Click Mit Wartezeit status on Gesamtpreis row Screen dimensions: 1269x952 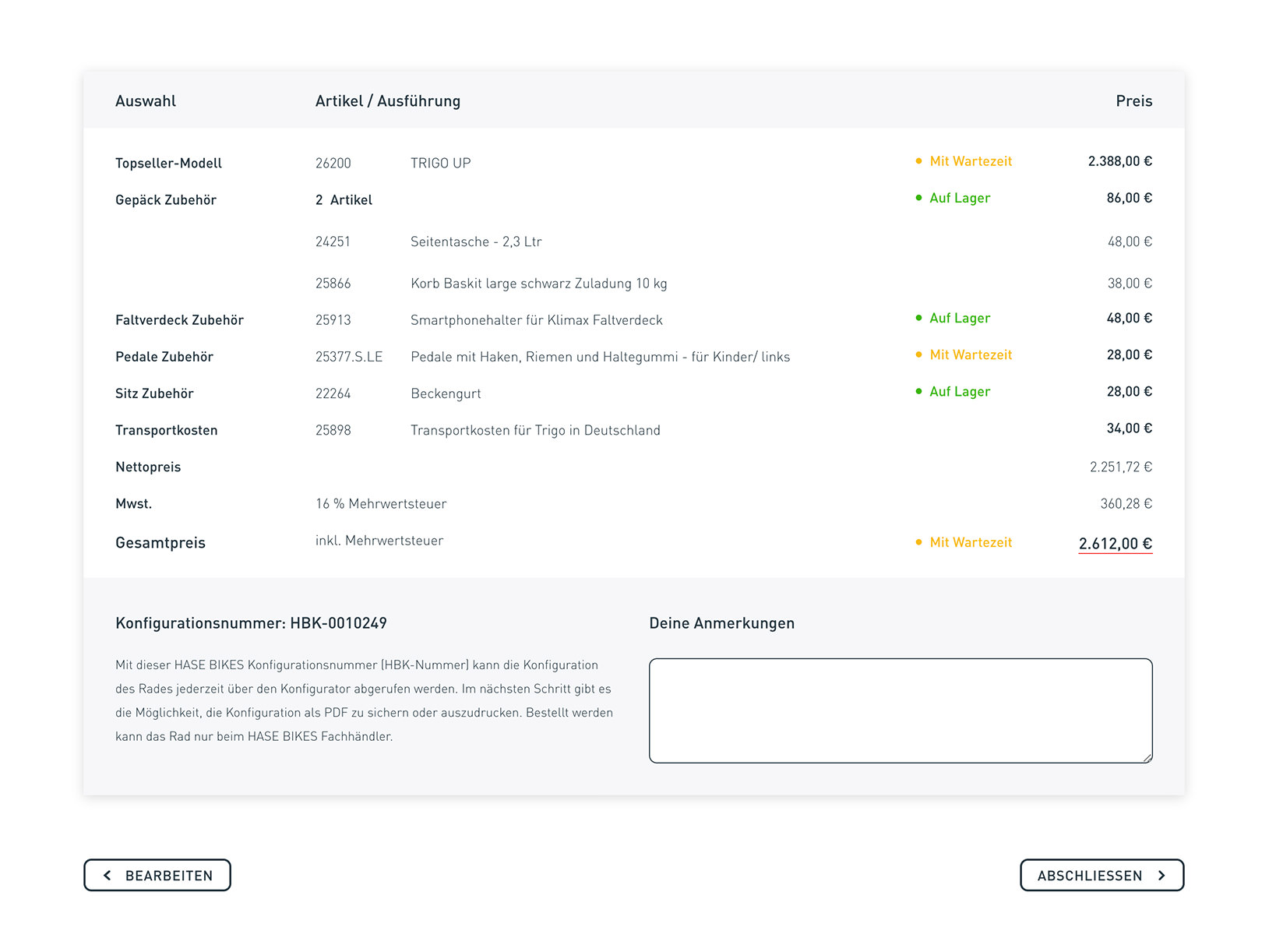point(964,542)
